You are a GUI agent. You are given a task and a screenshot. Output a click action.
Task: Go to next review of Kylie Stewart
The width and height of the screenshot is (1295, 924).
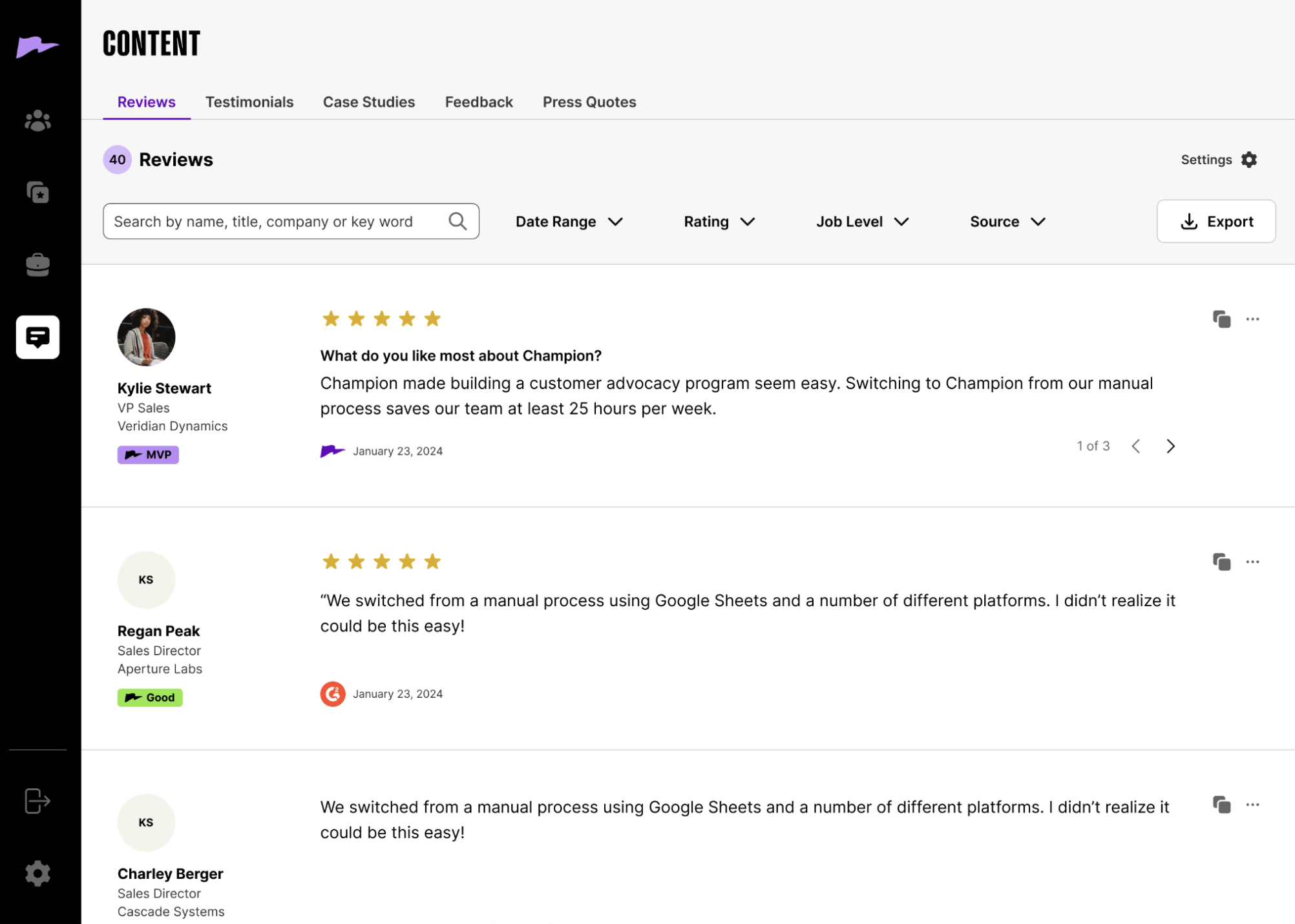1170,446
